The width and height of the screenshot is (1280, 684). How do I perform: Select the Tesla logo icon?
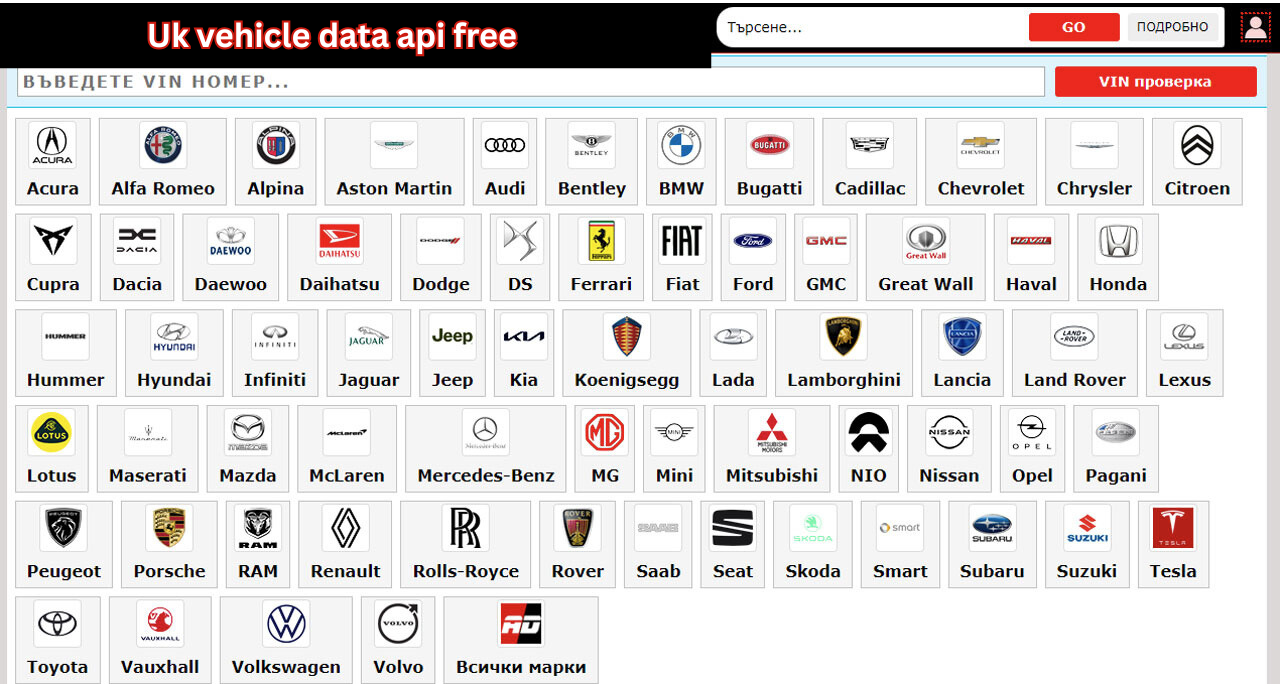1172,528
